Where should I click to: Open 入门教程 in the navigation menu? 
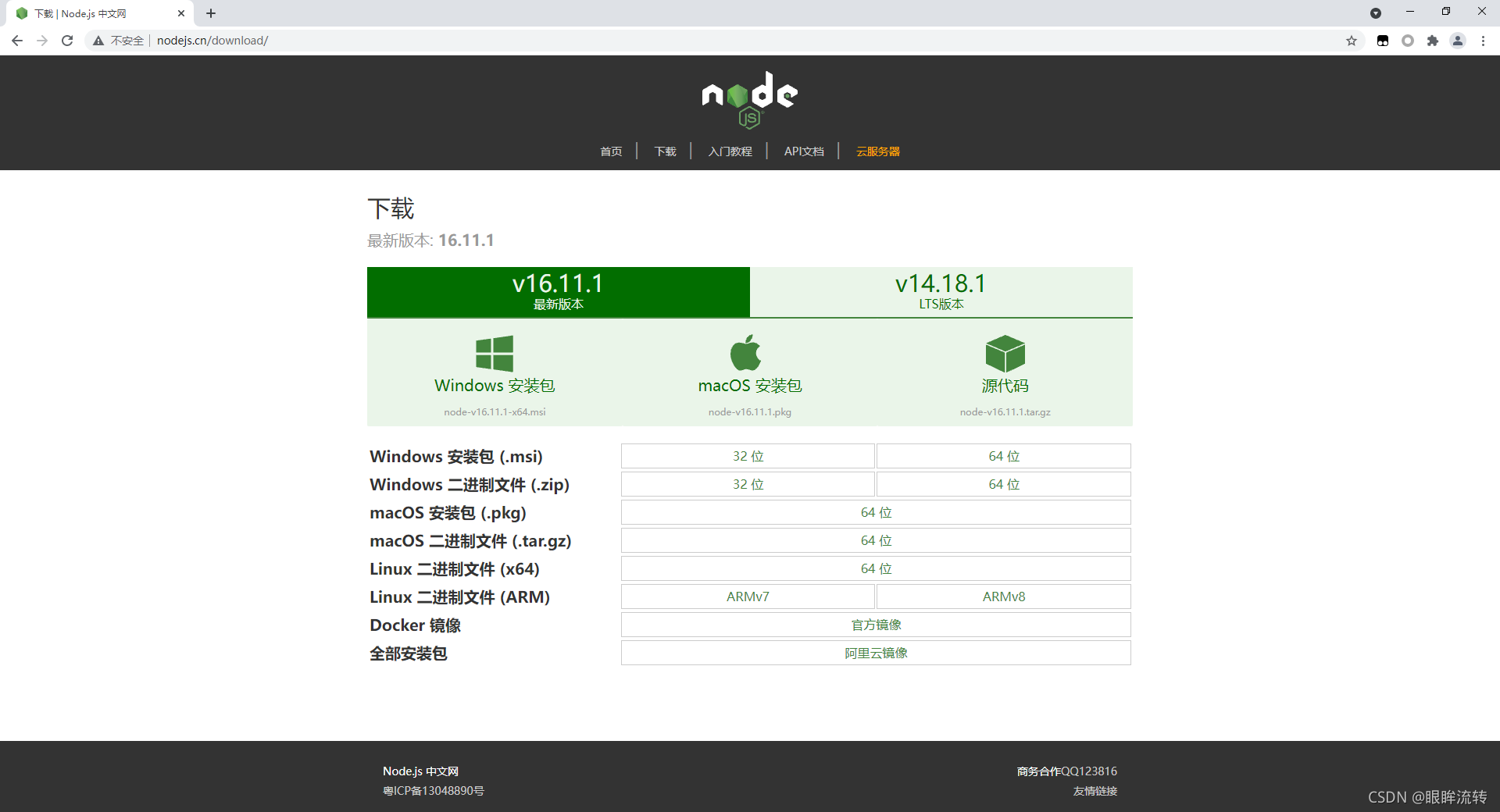pos(730,151)
